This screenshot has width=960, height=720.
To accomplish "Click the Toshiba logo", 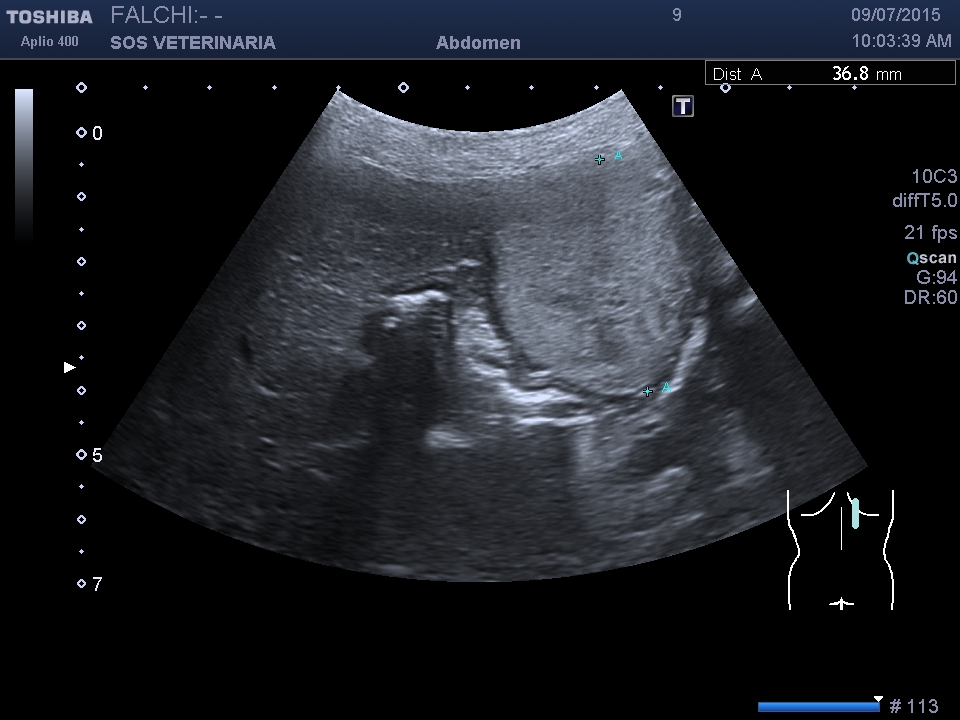I will click(49, 17).
